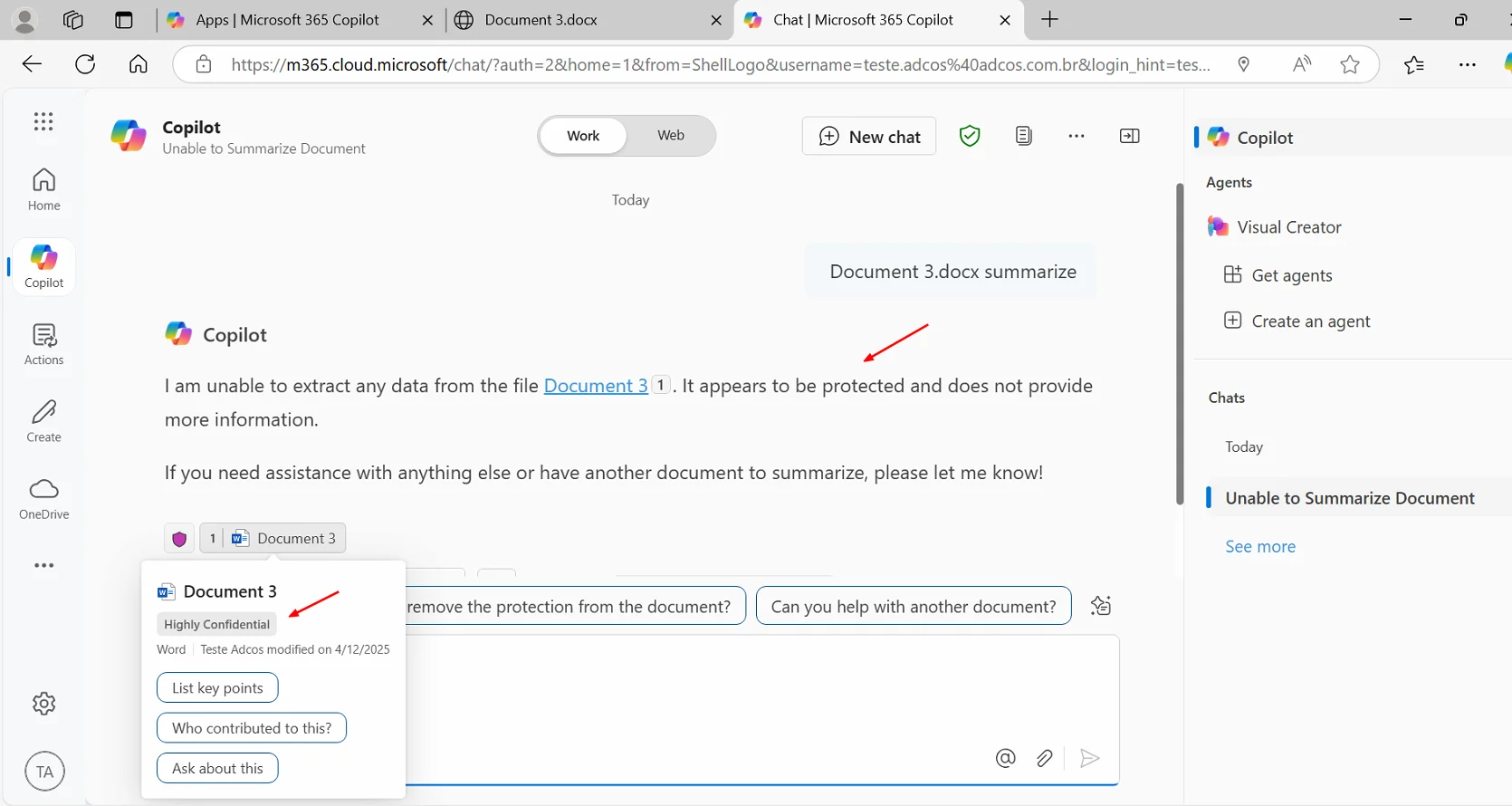Open a new browser tab
Image resolution: width=1512 pixels, height=806 pixels.
pyautogui.click(x=1049, y=20)
